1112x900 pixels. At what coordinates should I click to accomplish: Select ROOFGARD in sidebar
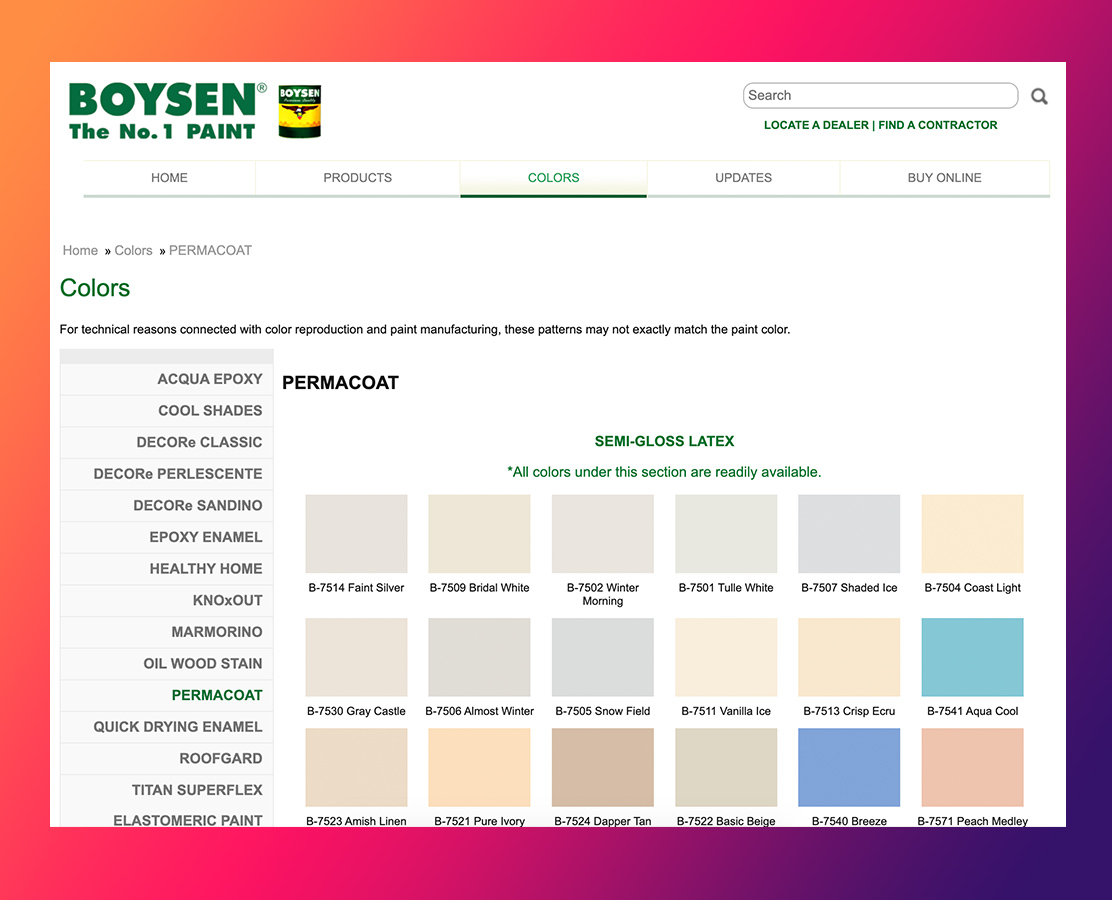(167, 759)
